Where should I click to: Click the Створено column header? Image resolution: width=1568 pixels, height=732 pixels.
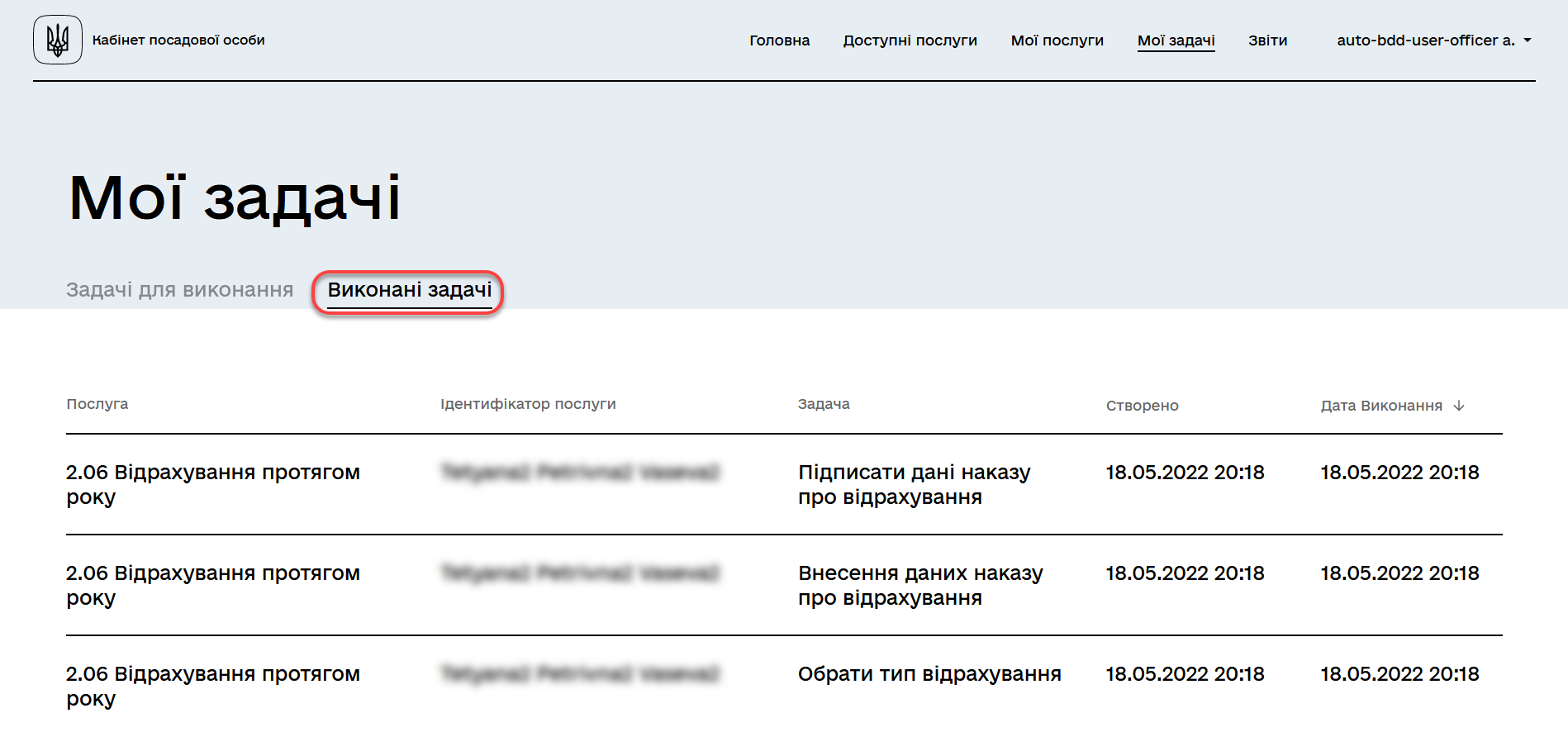(1142, 406)
